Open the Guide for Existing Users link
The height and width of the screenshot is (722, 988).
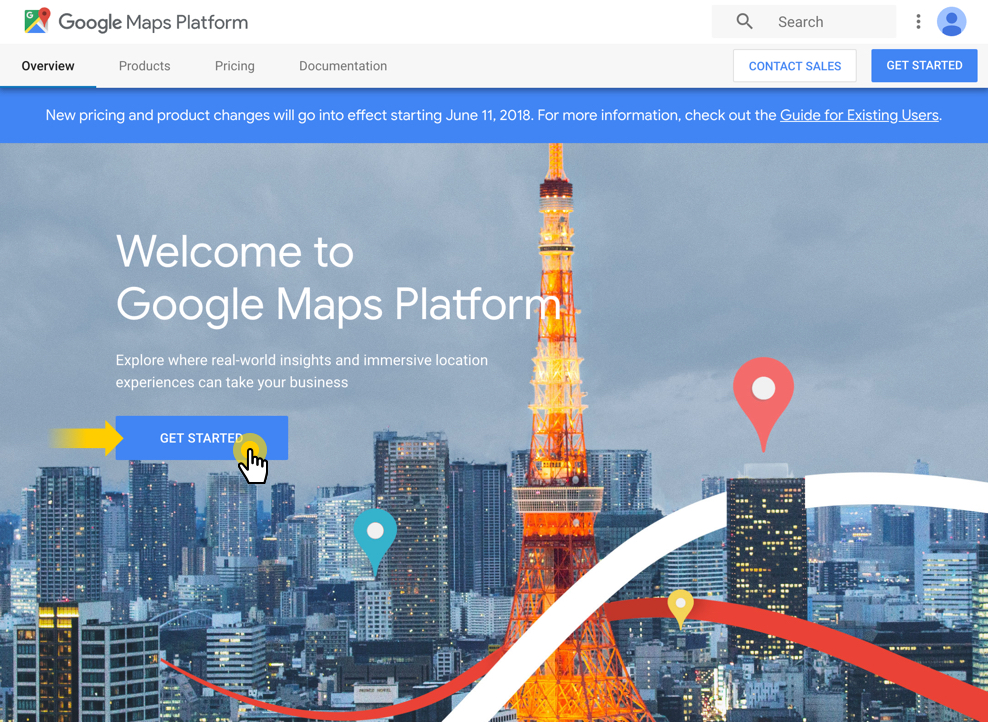pos(859,115)
